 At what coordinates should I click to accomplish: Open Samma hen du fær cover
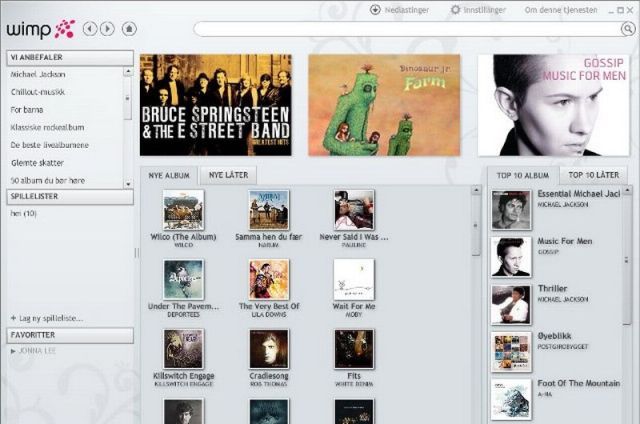pos(269,210)
